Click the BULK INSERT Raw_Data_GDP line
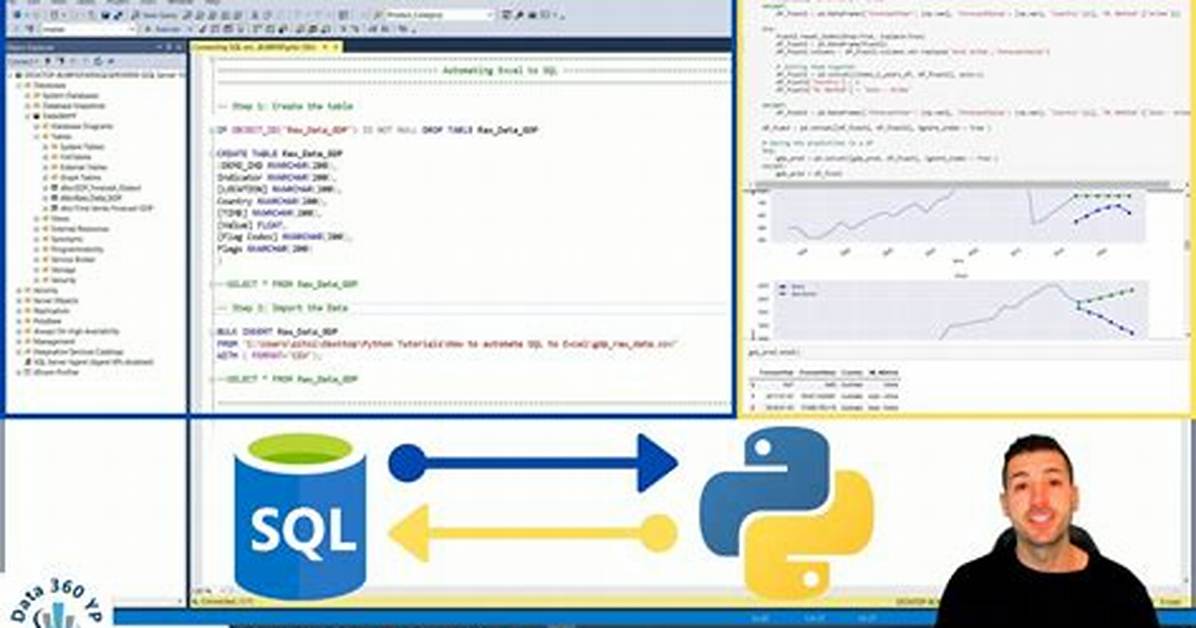Image resolution: width=1196 pixels, height=628 pixels. click(277, 333)
